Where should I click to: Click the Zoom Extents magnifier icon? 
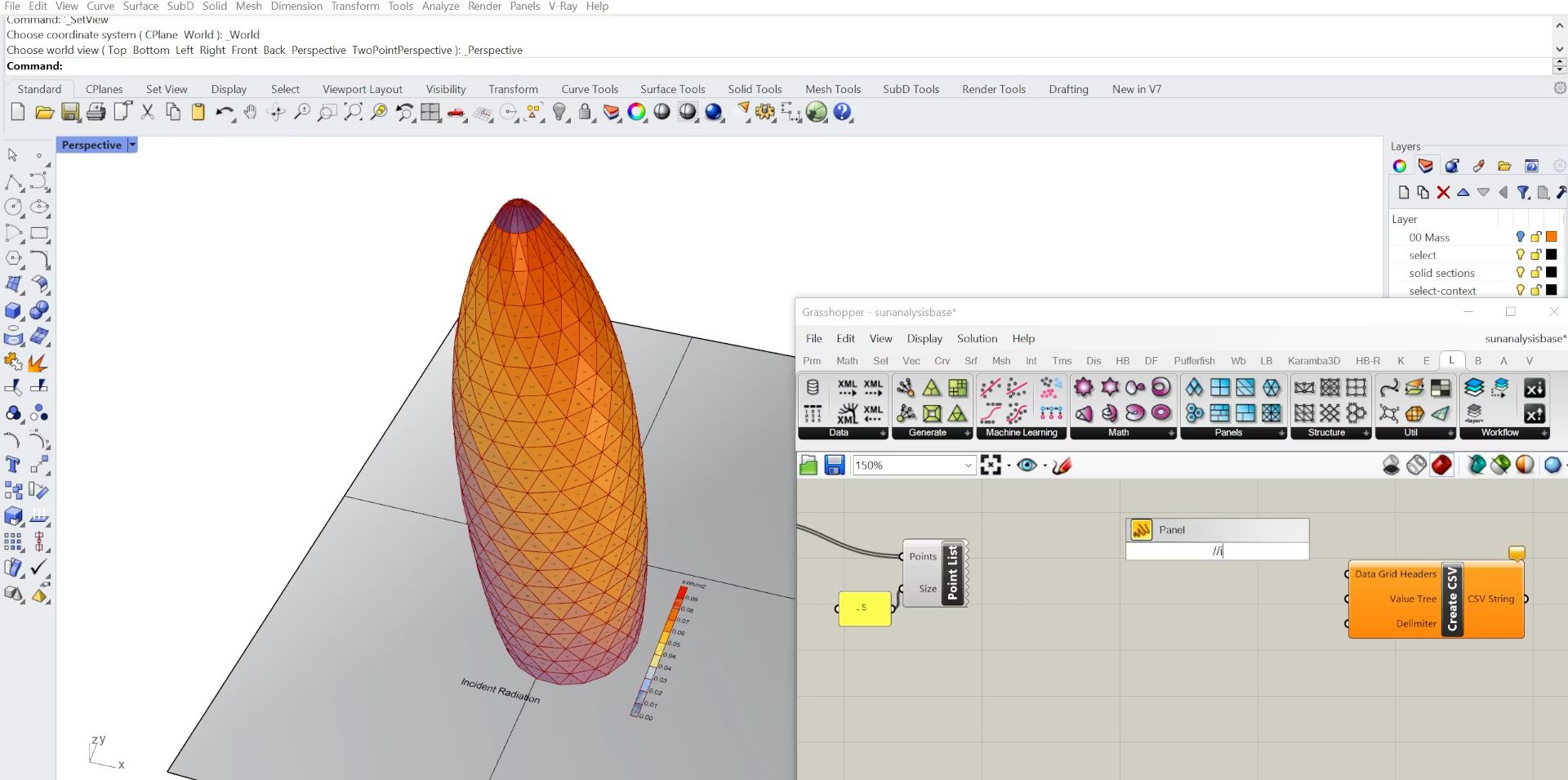(x=353, y=113)
